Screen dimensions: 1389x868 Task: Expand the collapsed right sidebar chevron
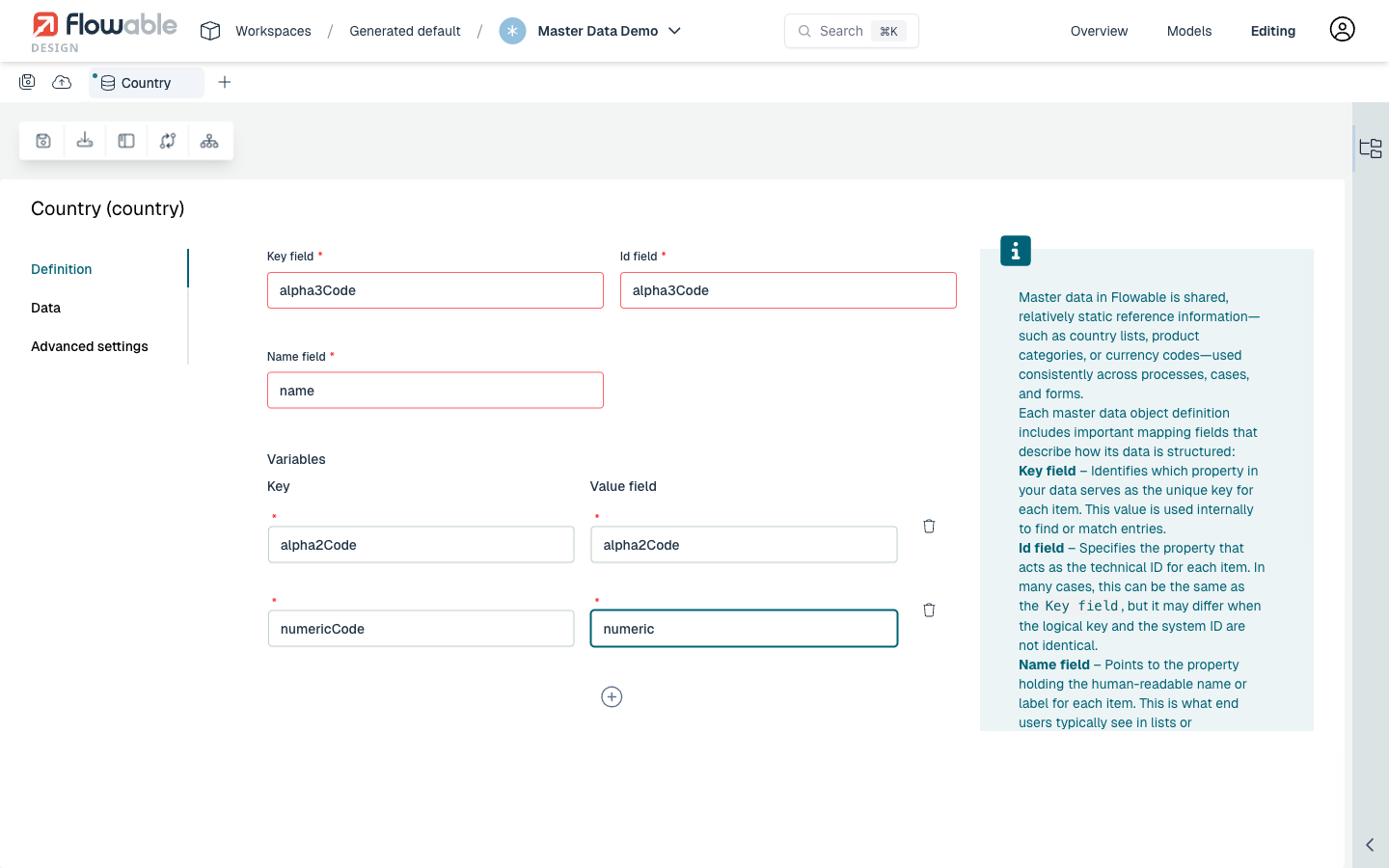[x=1370, y=845]
